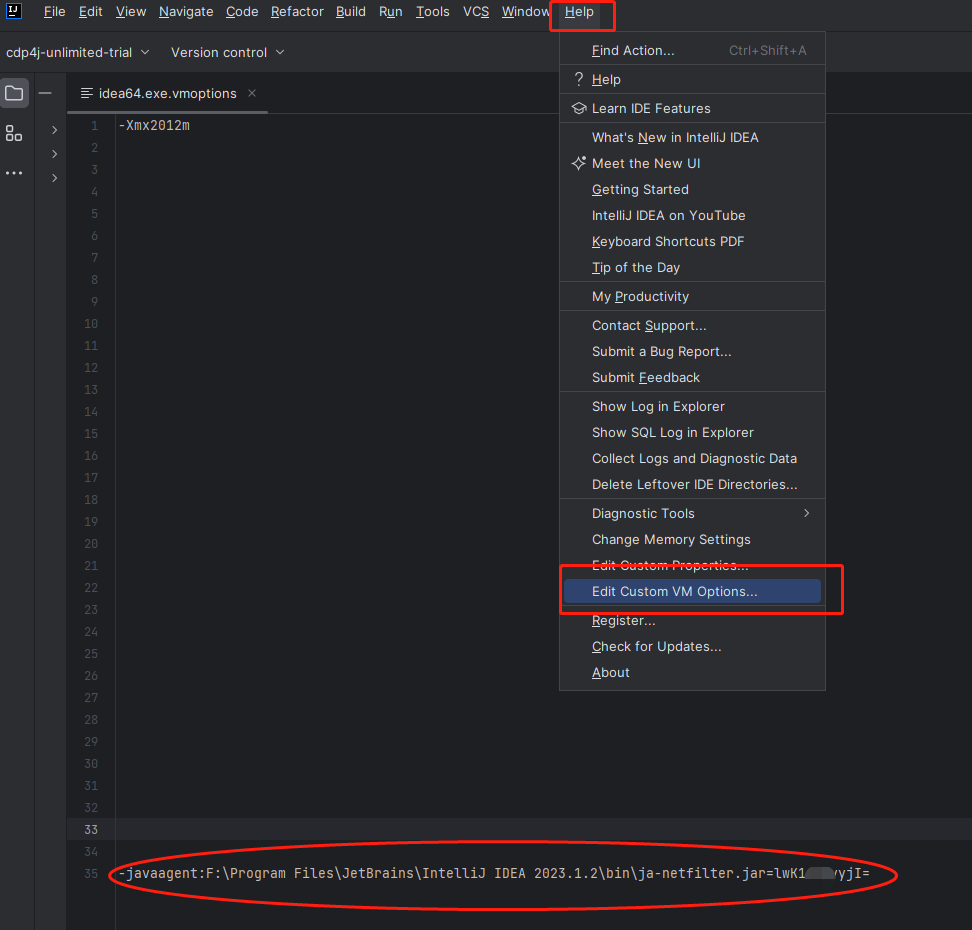The image size is (972, 930).
Task: Open My Productivity
Action: coord(692,297)
